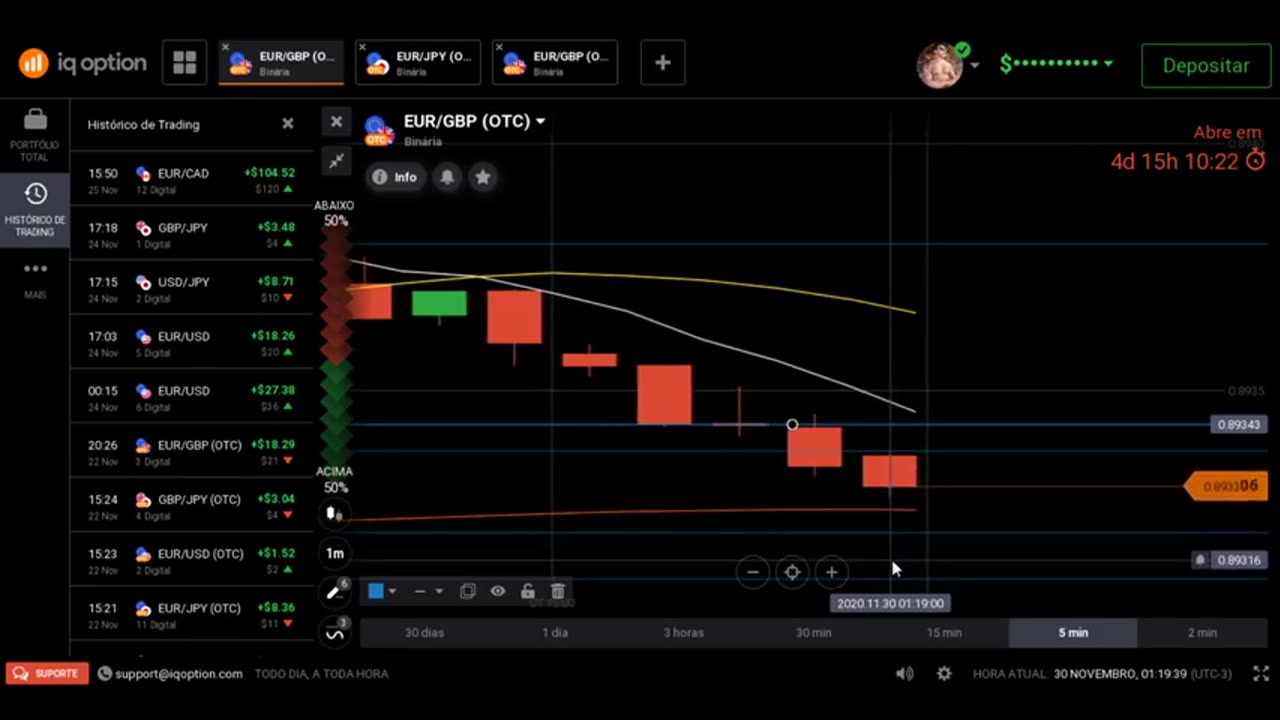Open the EUR/JPY (OTC) 15:21 trade entry
1280x720 pixels.
click(x=191, y=615)
